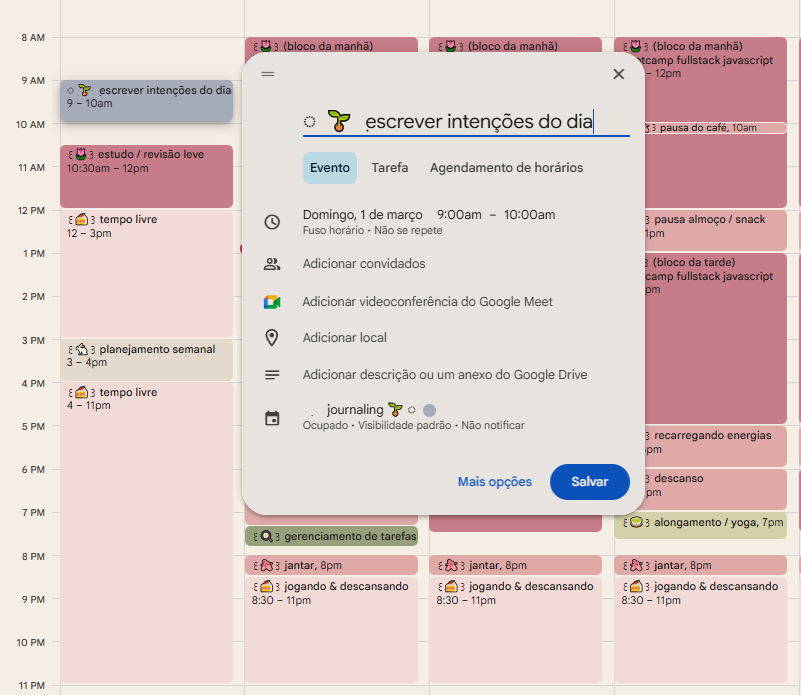Viewport: 801px width, 695px height.
Task: Click Adicionar convidados
Action: [x=364, y=264]
